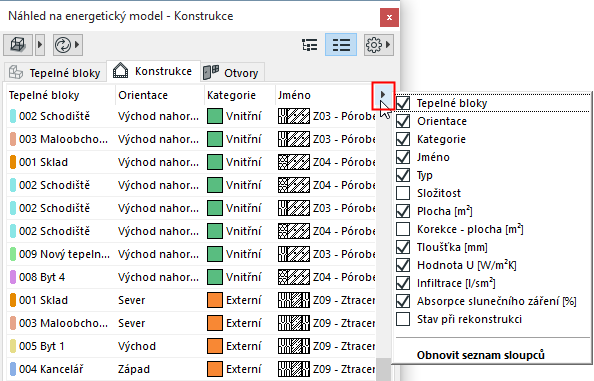594x381 pixels.
Task: Select the 008 Byt 4 row
Action: point(191,277)
